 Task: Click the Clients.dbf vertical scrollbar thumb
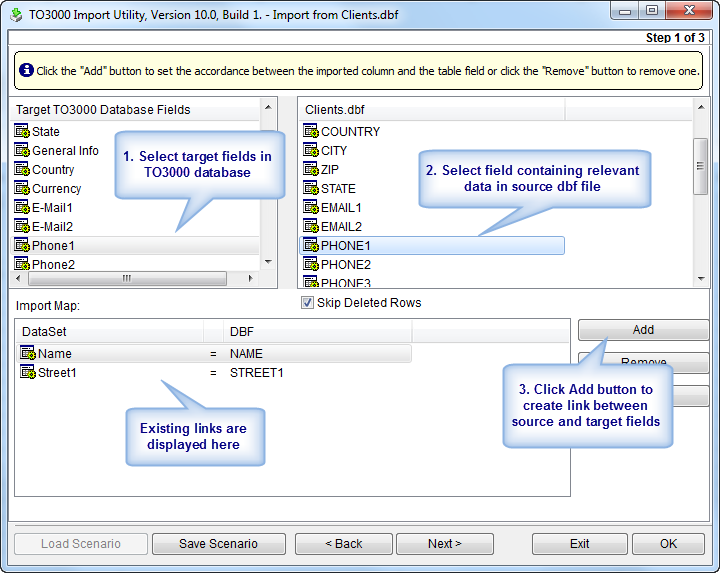(701, 166)
